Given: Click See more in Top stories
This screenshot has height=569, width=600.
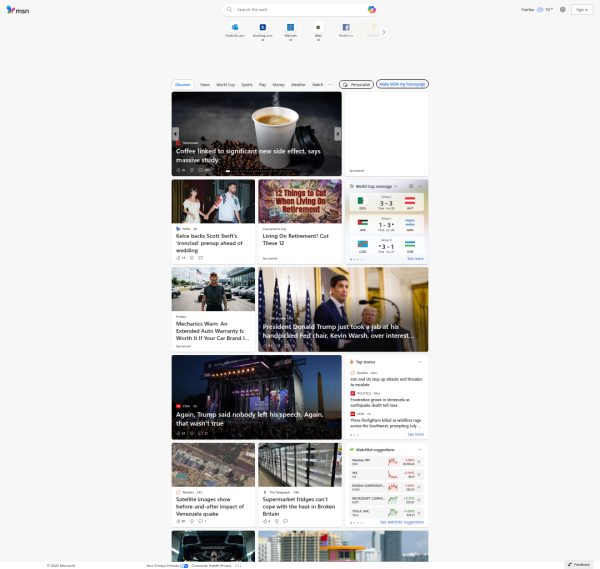Looking at the screenshot, I should [x=415, y=434].
